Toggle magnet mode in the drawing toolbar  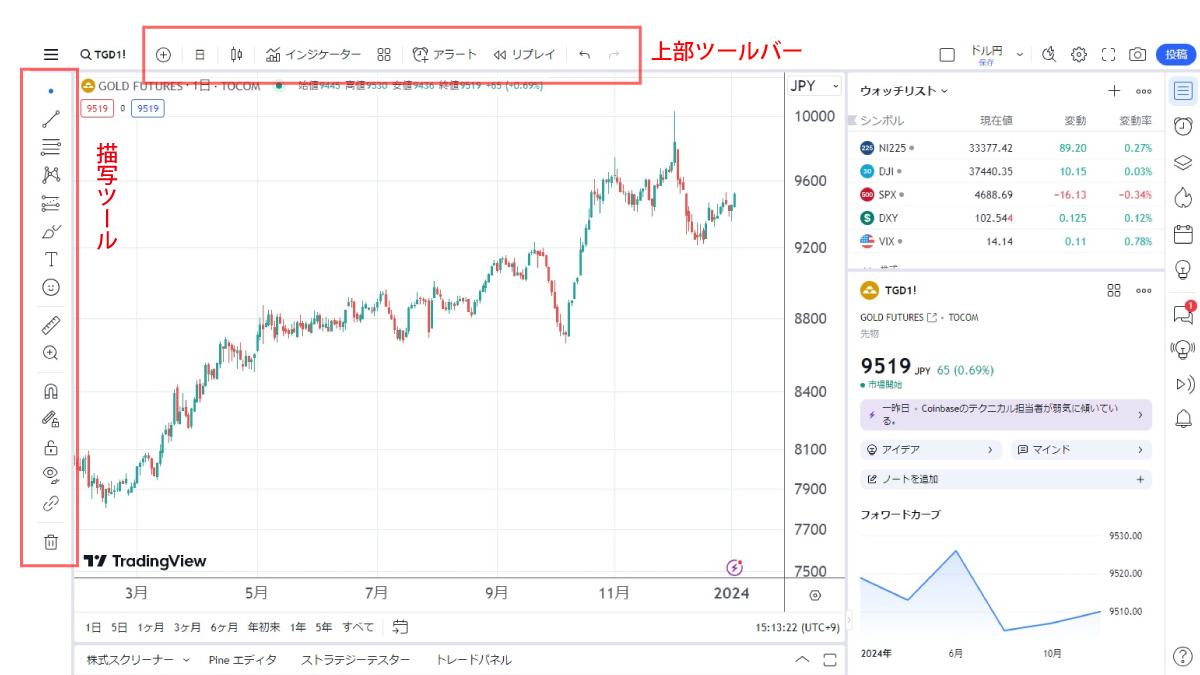pos(51,390)
